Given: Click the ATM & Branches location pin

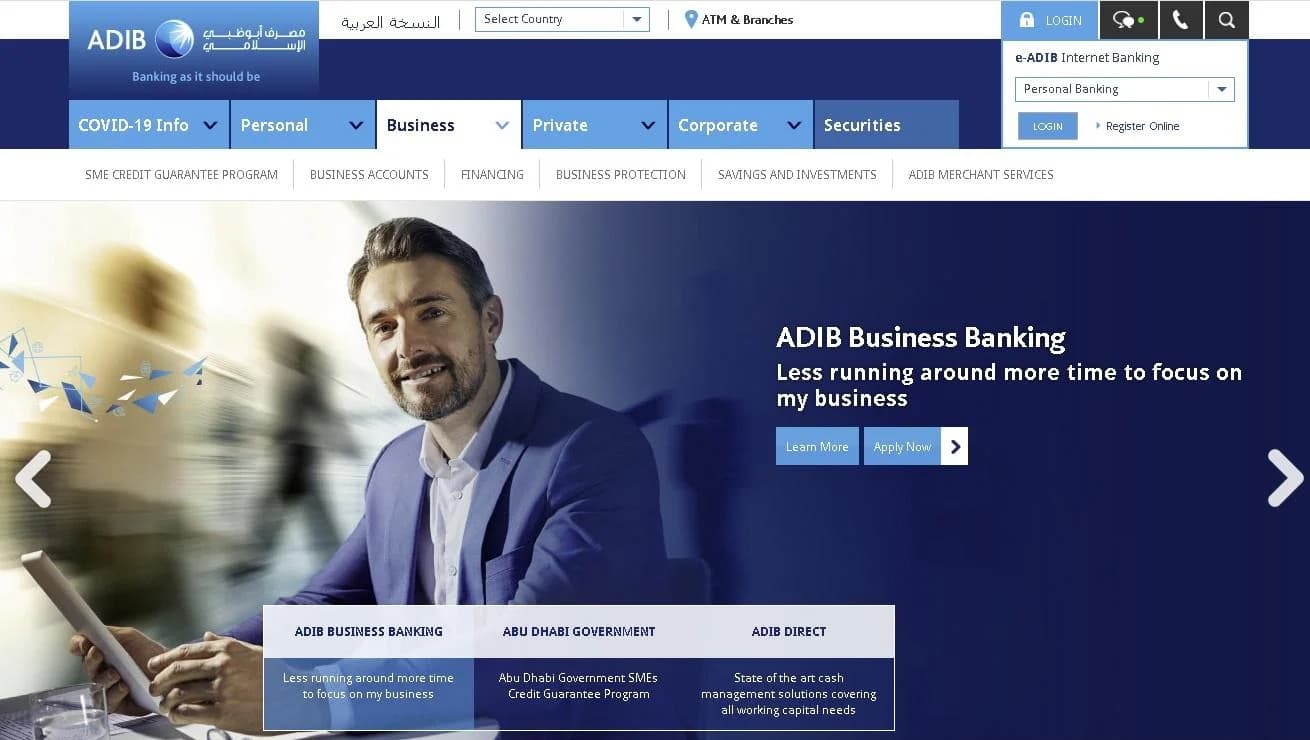Looking at the screenshot, I should tap(690, 19).
